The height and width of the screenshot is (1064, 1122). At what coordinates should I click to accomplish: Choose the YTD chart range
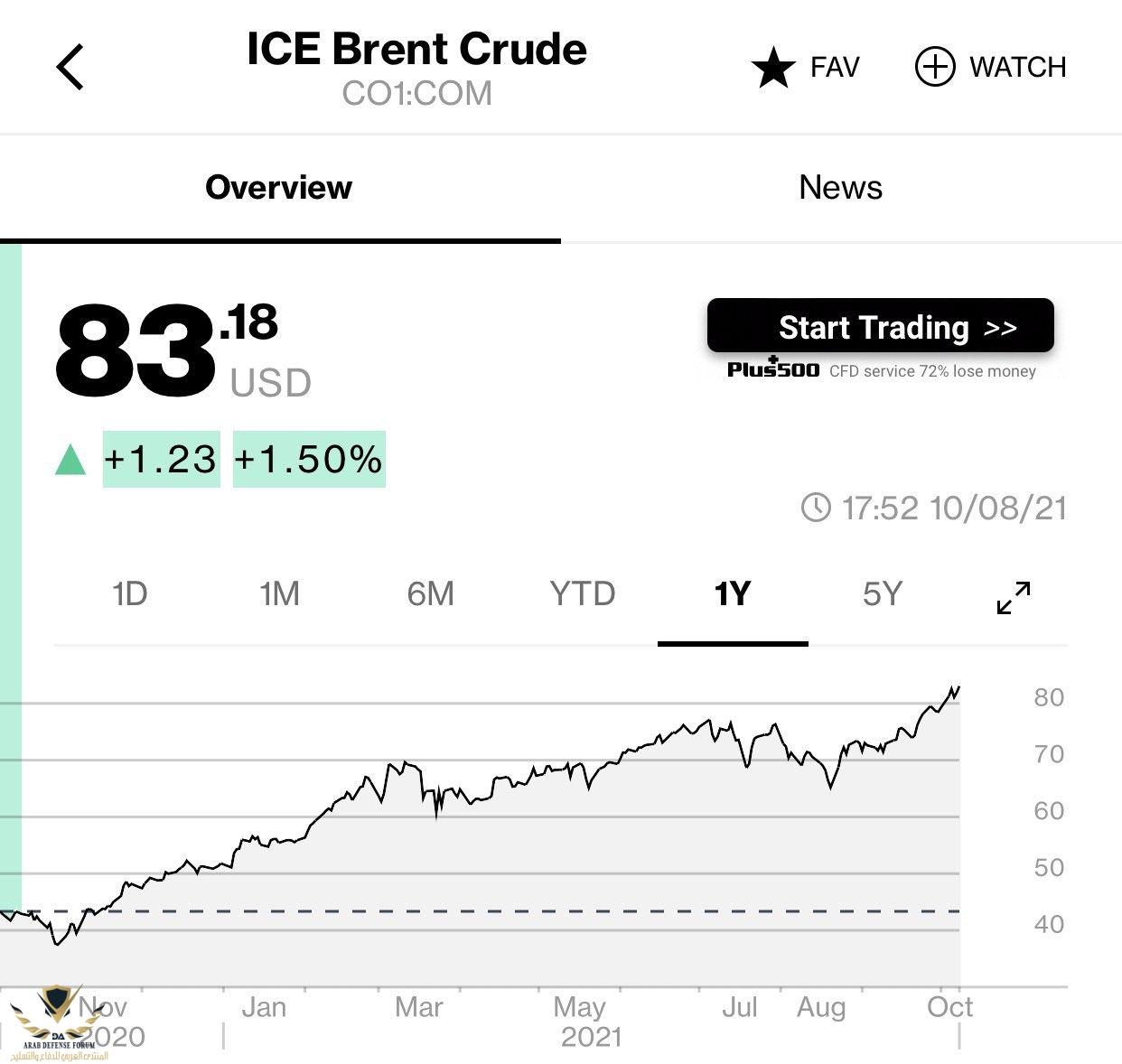pos(583,593)
